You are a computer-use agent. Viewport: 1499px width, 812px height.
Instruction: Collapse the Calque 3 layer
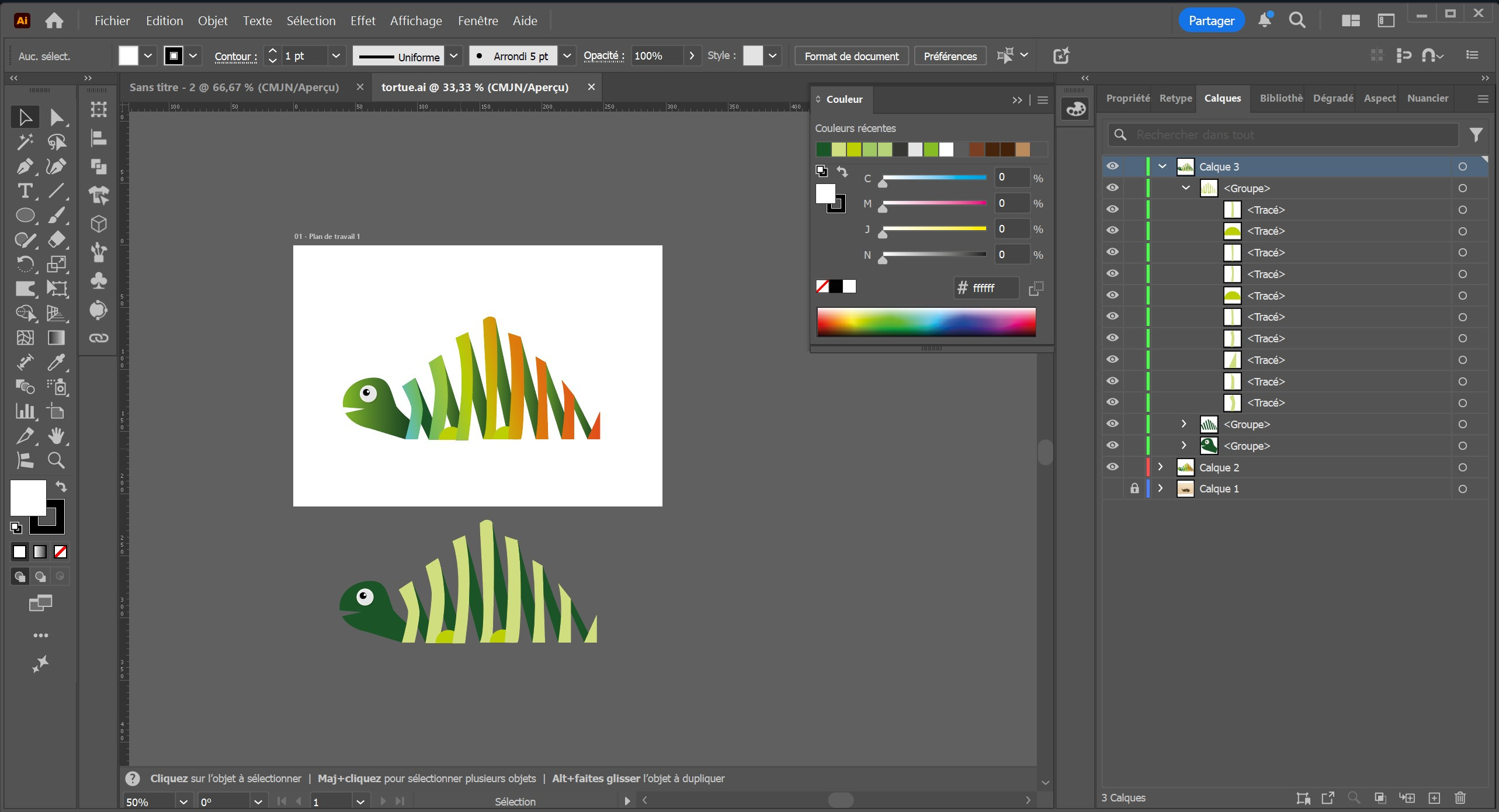[x=1162, y=166]
